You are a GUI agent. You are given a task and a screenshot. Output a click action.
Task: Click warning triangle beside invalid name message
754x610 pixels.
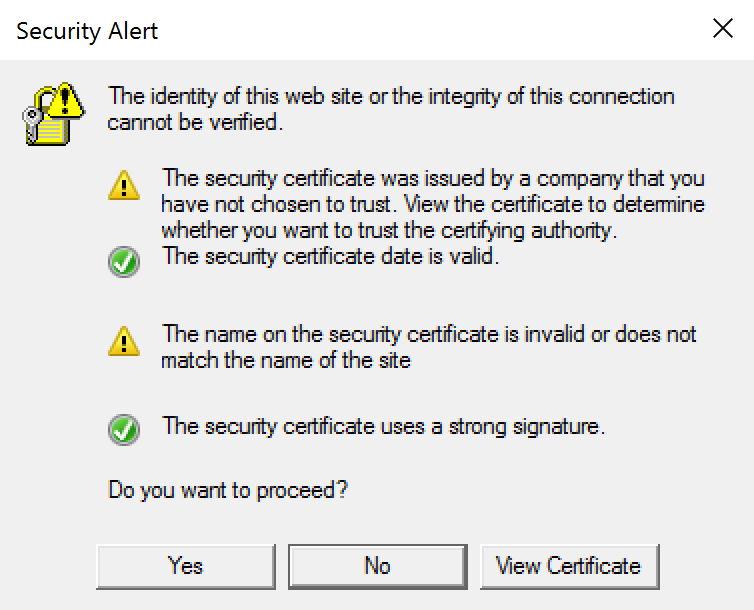click(x=124, y=341)
